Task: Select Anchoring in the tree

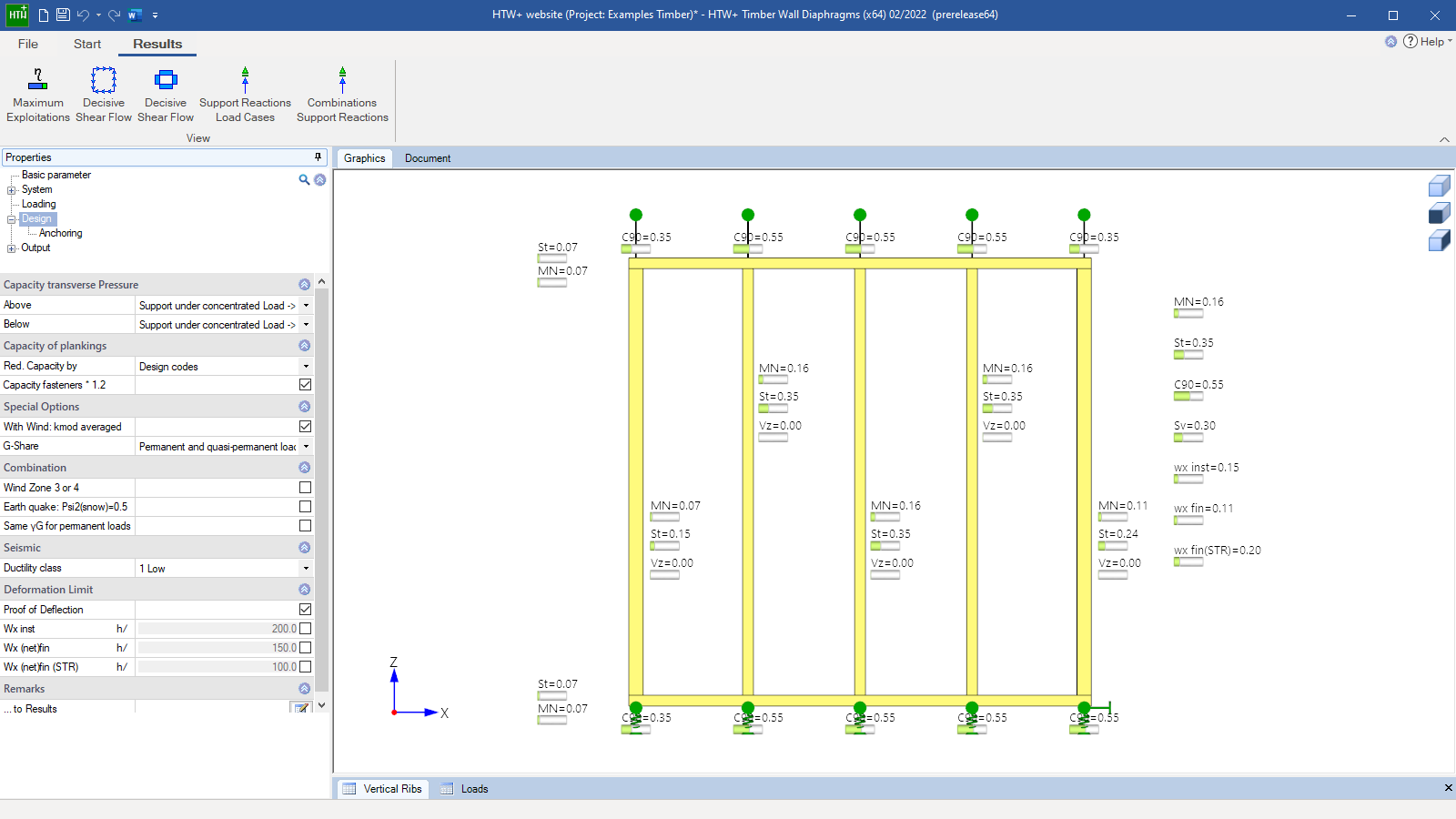Action: tap(61, 233)
